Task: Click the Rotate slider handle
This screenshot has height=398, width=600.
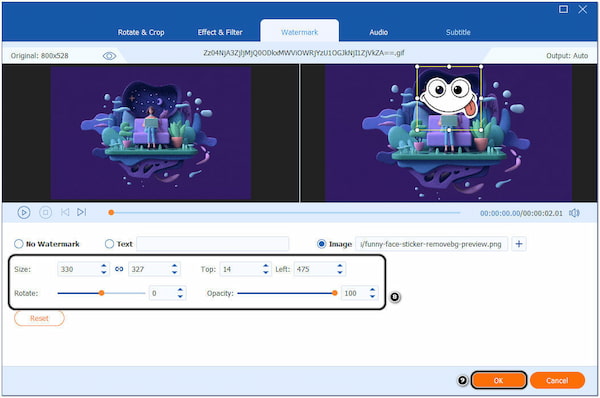Action: [101, 293]
